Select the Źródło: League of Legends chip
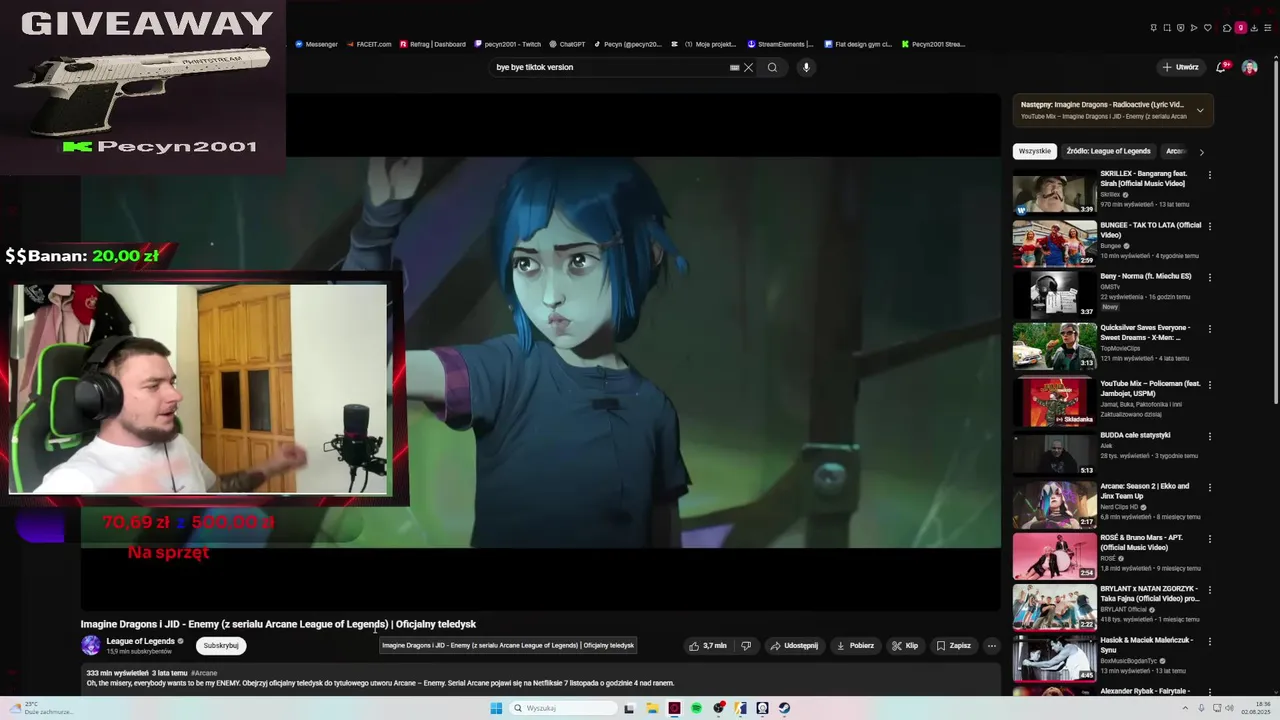The height and width of the screenshot is (720, 1280). click(1108, 151)
